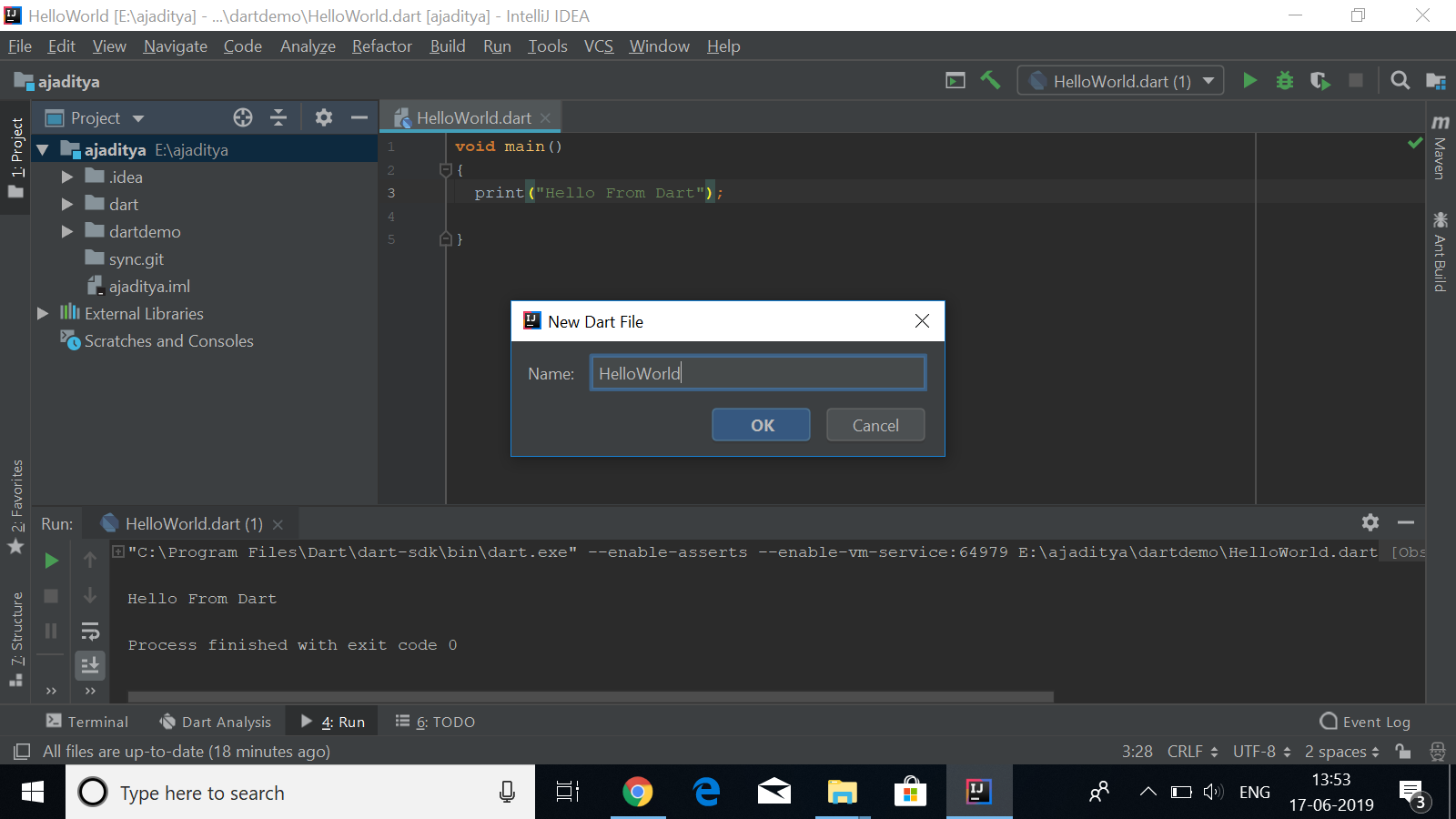
Task: Rerun the program from the Run panel
Action: 51,560
